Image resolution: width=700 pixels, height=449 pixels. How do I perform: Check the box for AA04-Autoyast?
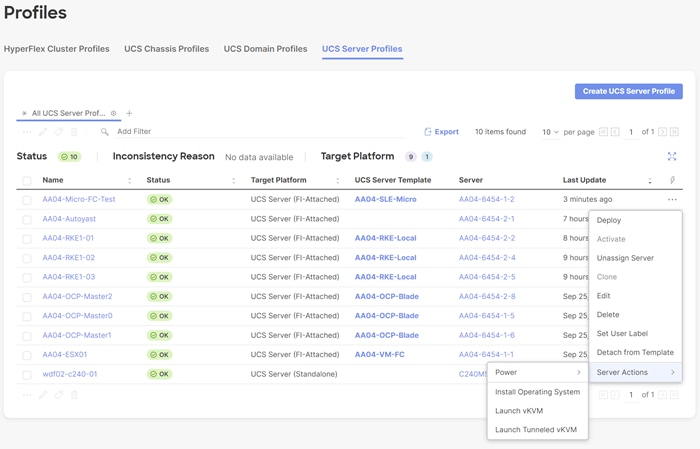click(27, 220)
